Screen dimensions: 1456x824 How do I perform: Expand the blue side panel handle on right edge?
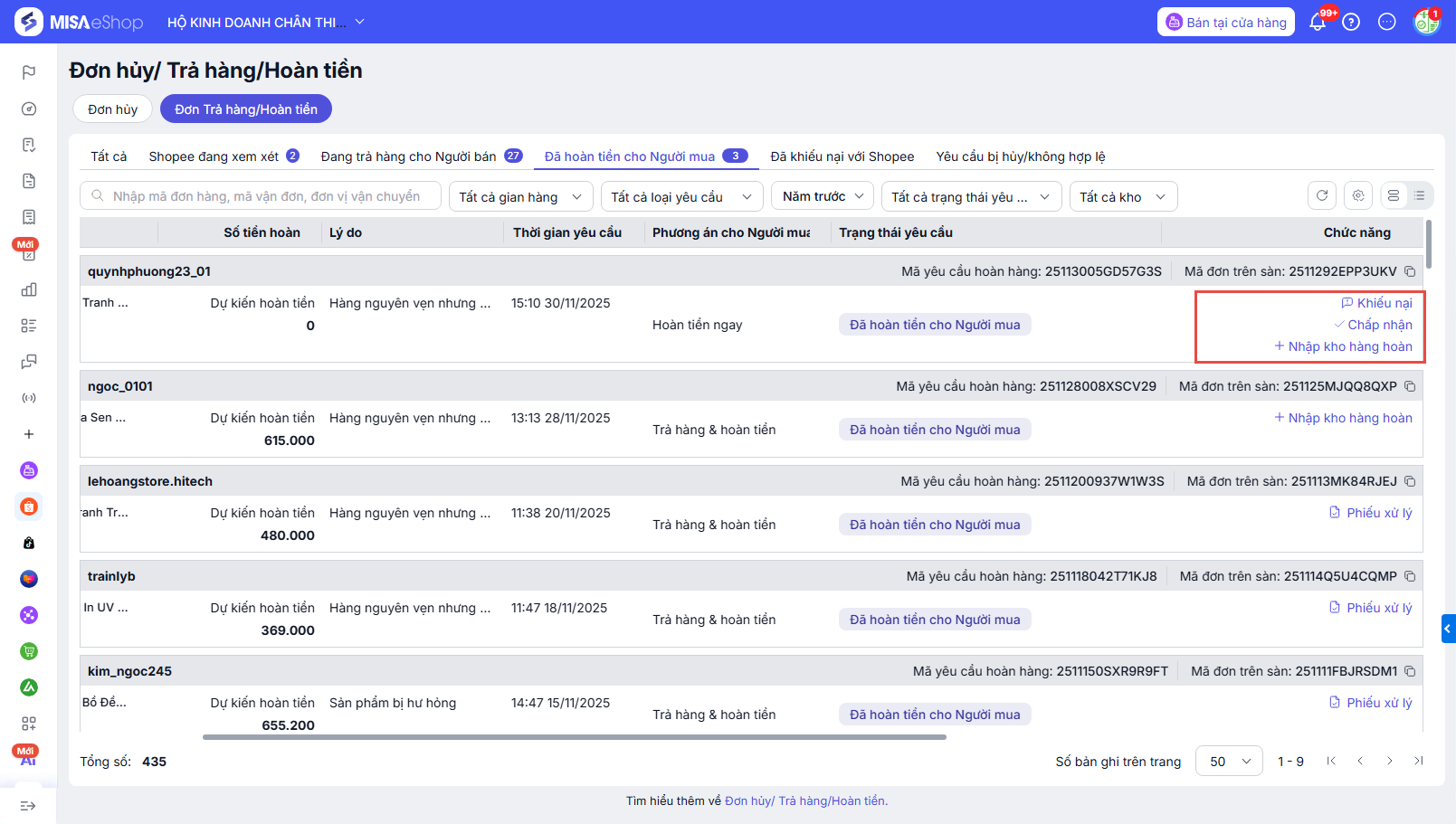(1448, 629)
